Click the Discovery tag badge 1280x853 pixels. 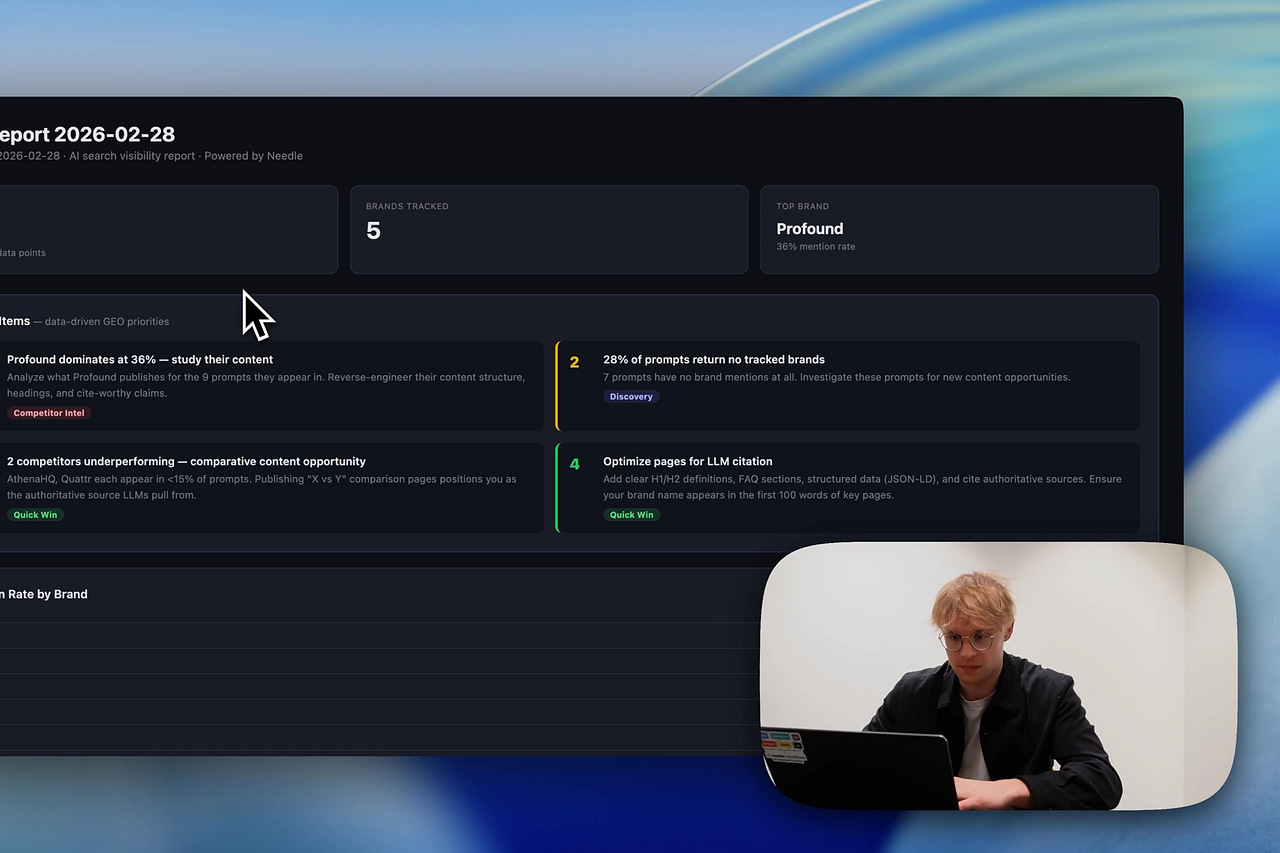[x=631, y=397]
